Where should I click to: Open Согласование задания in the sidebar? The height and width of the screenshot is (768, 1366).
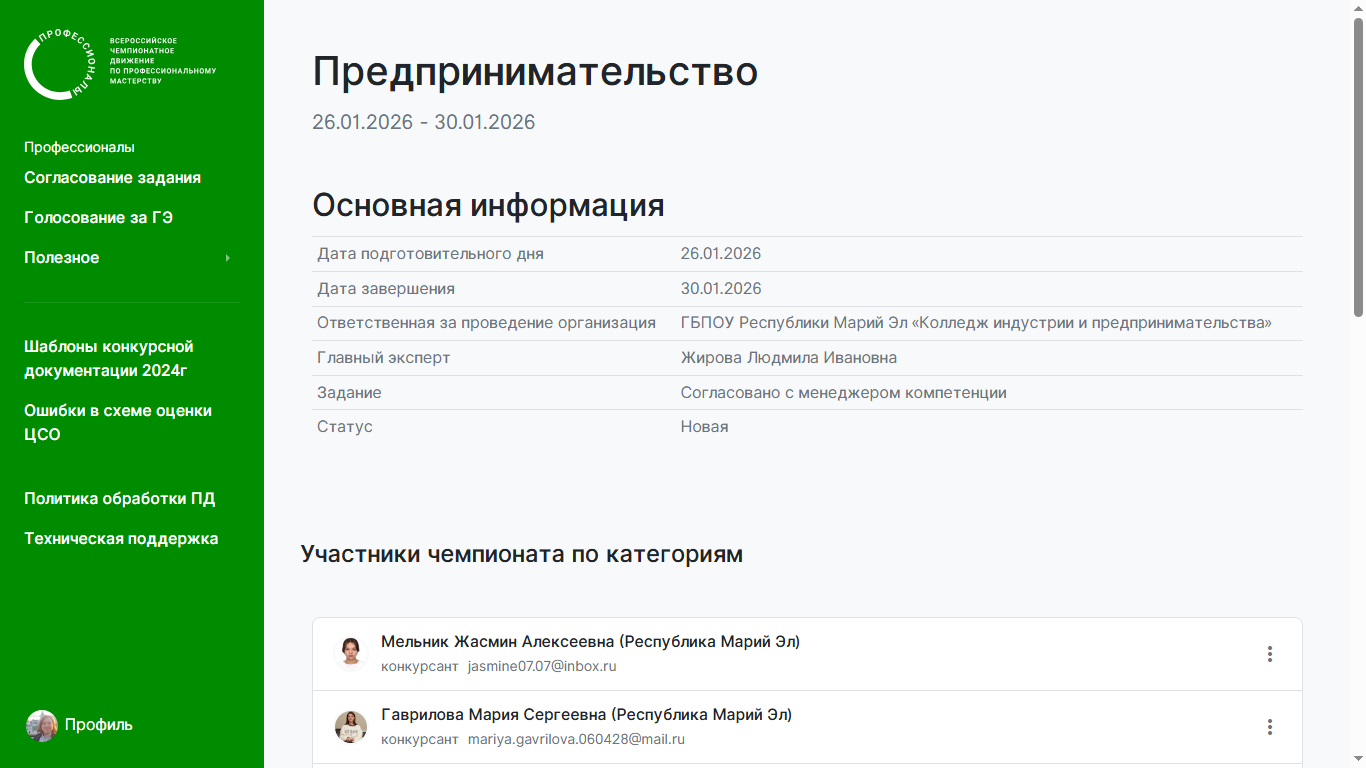click(x=112, y=178)
